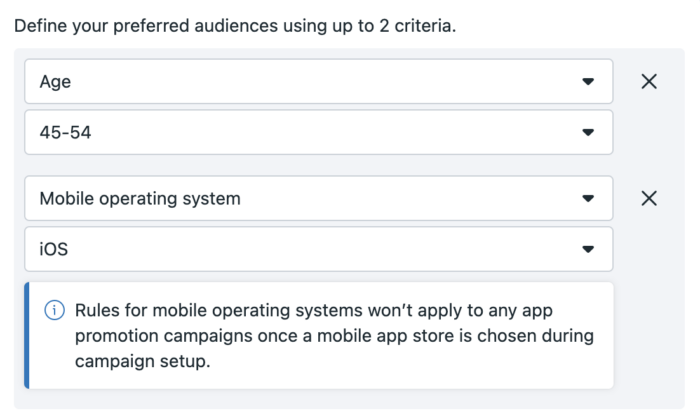This screenshot has width=700, height=418.
Task: Click the 'Mobile operating system' label text
Action: [140, 199]
